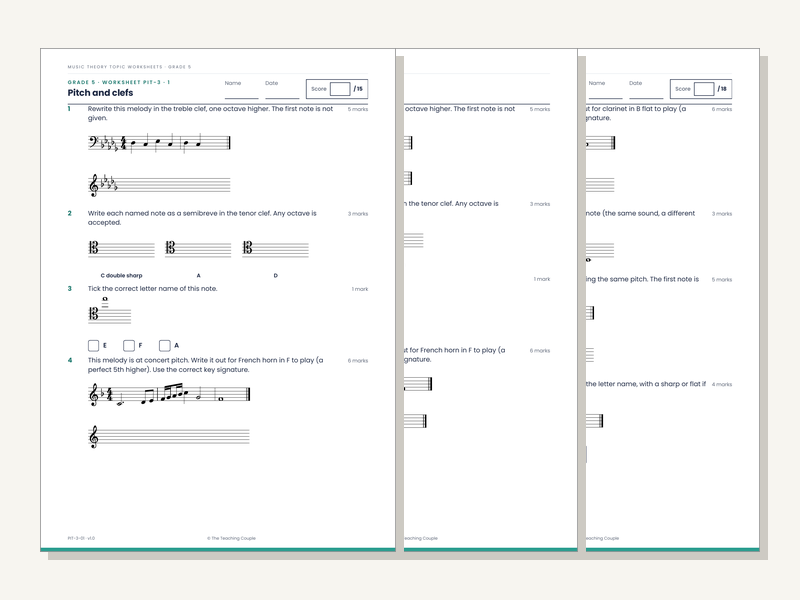Viewport: 800px width, 600px height.
Task: Click 'PIT-3-01 · v1.0' footer code
Action: [x=81, y=538]
